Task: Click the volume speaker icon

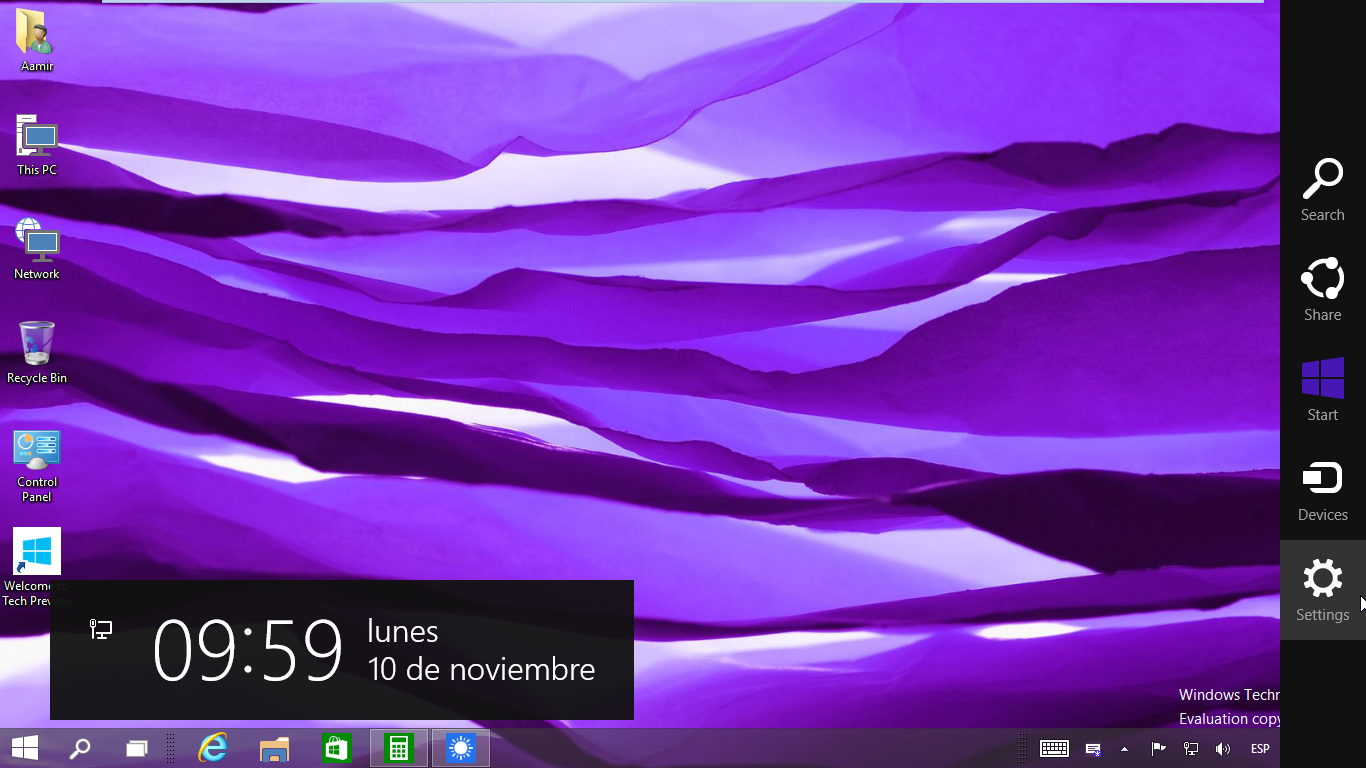Action: coord(1222,749)
